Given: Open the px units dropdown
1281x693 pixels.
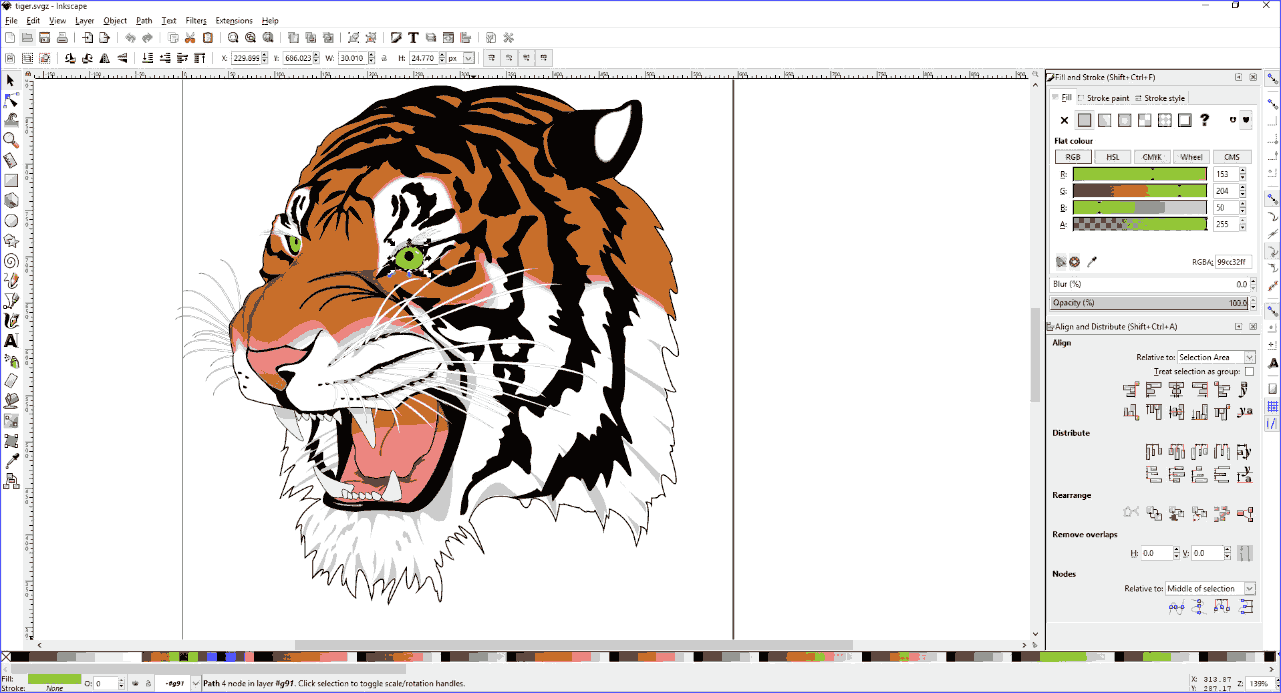Looking at the screenshot, I should tap(458, 58).
